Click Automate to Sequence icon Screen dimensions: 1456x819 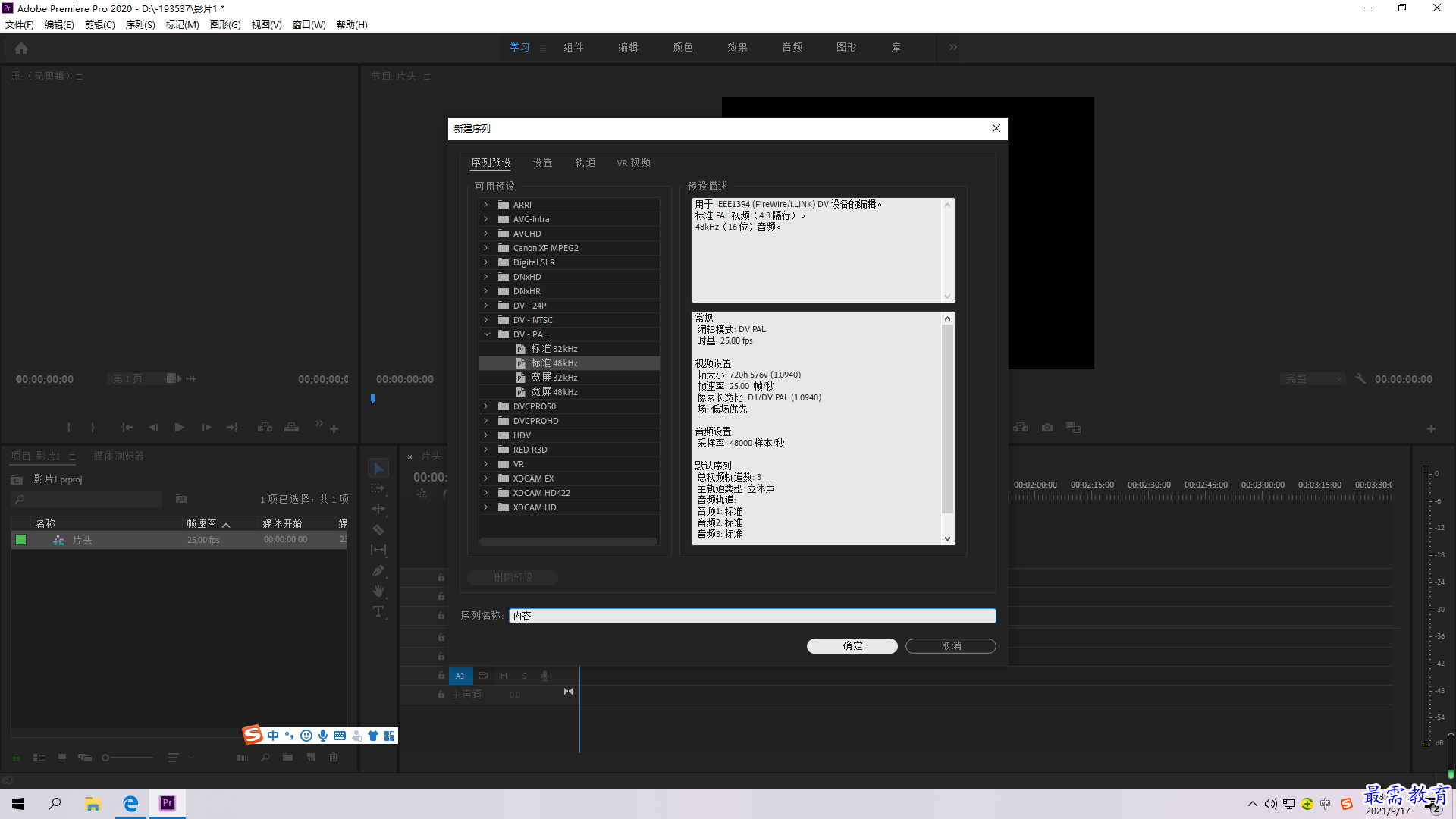[242, 758]
